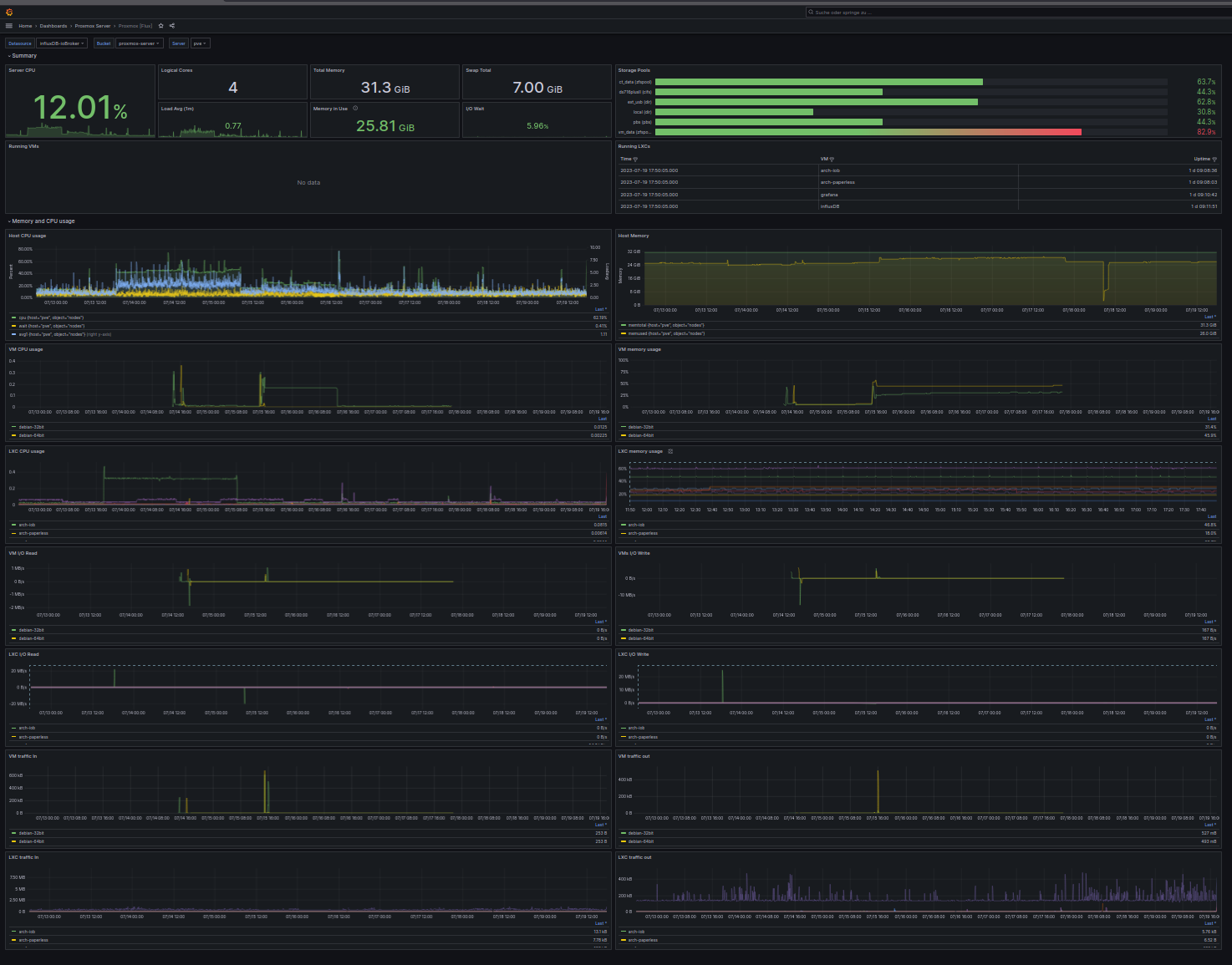1232x965 pixels.
Task: Click the info icon on Memory in Use
Action: point(355,108)
